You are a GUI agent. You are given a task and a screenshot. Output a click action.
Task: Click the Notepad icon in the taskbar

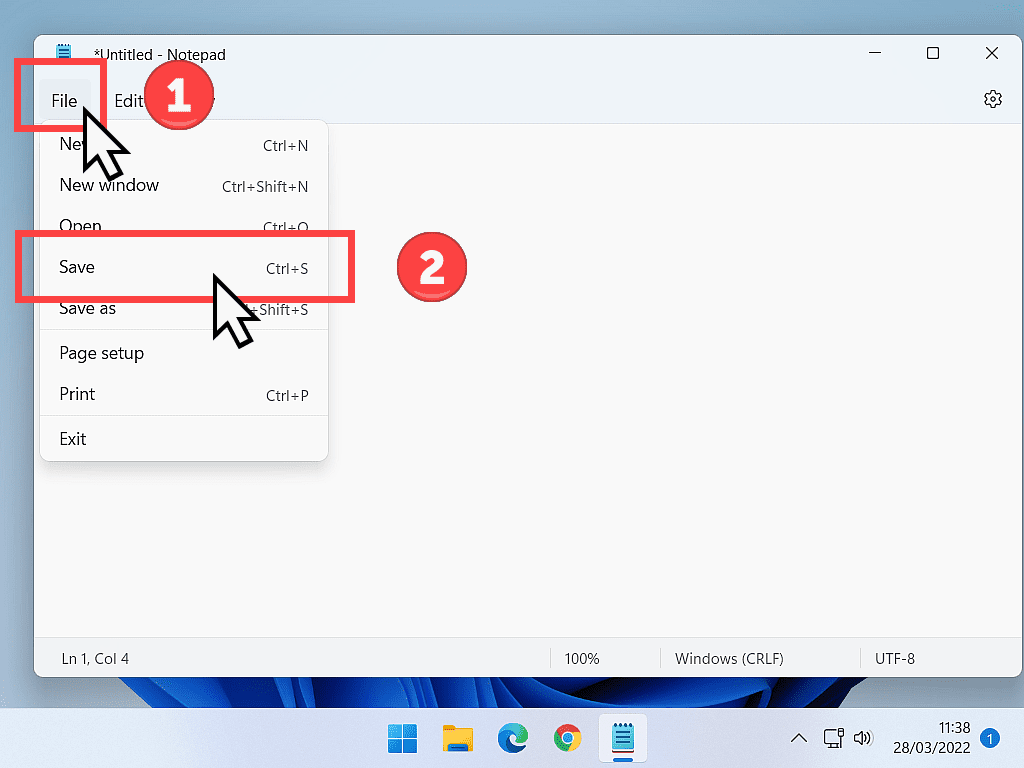pos(623,739)
